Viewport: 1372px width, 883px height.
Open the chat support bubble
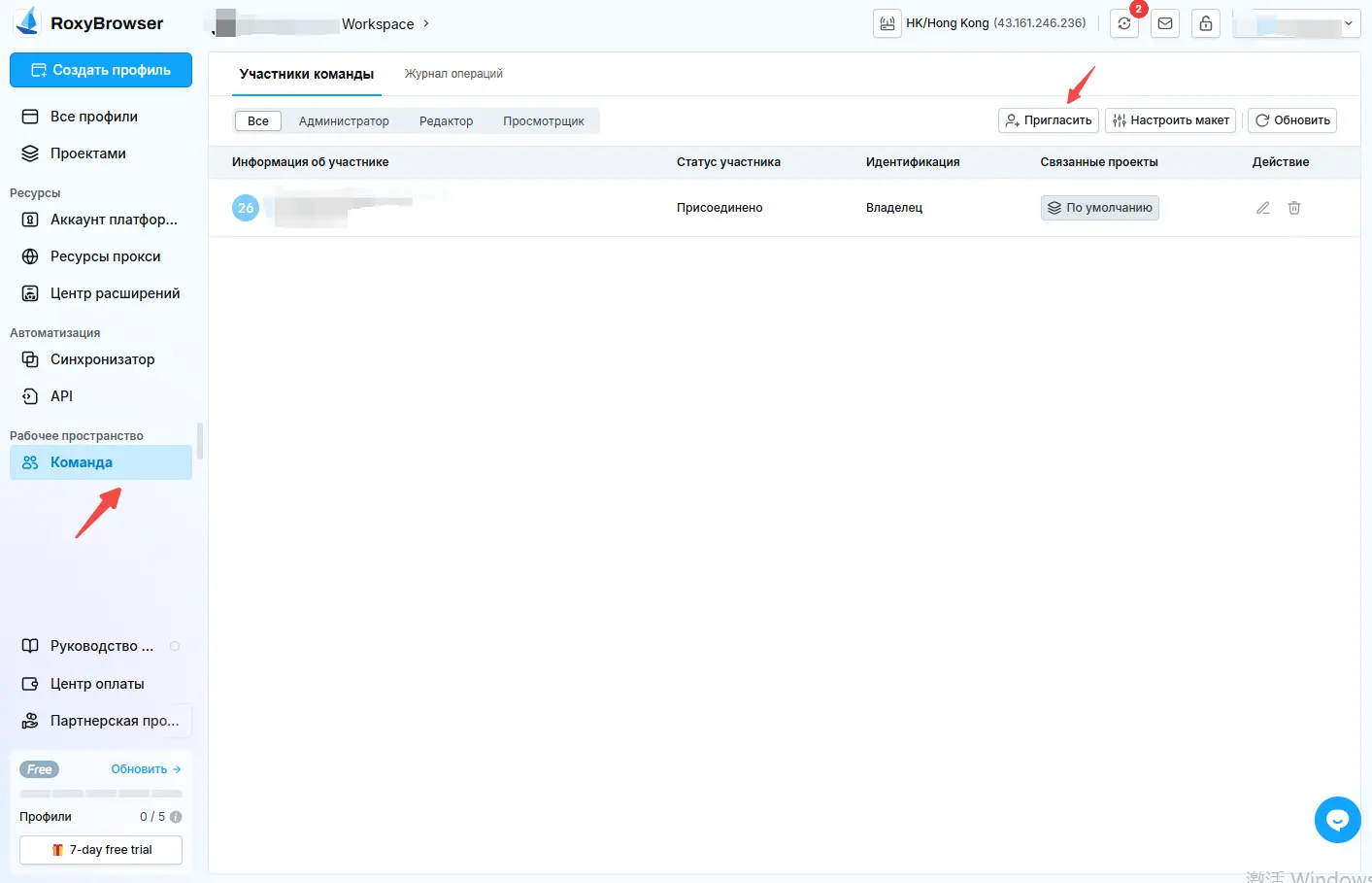tap(1337, 820)
